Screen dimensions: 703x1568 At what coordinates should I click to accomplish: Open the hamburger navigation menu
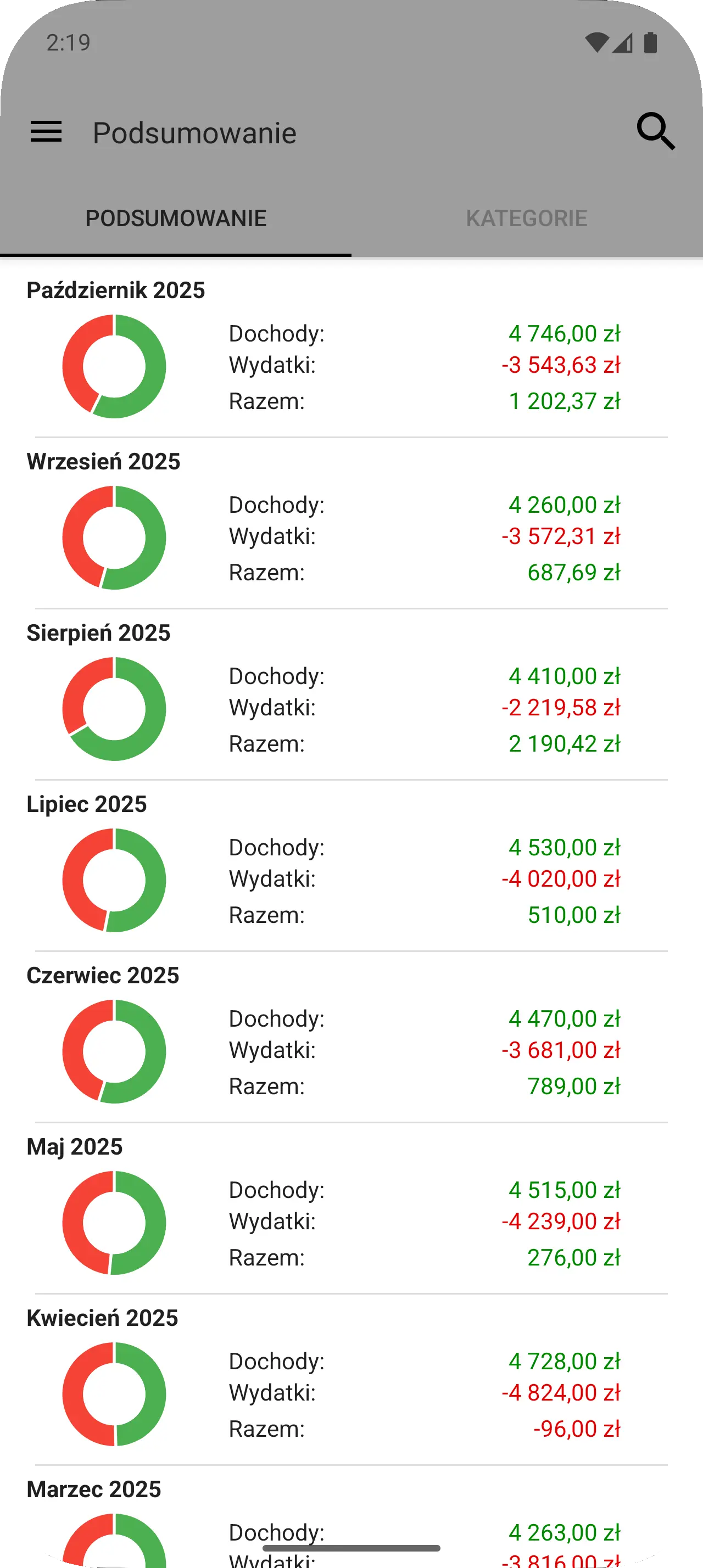click(x=46, y=132)
